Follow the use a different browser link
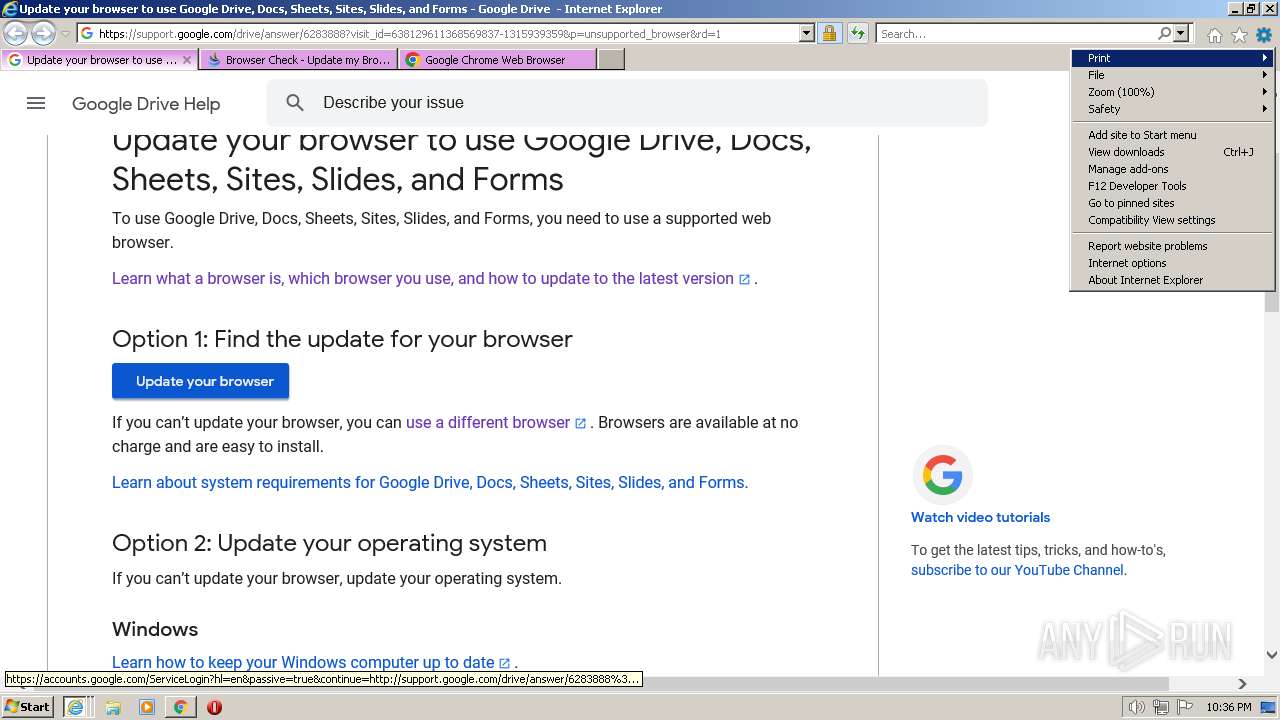The width and height of the screenshot is (1280, 720). (496, 423)
